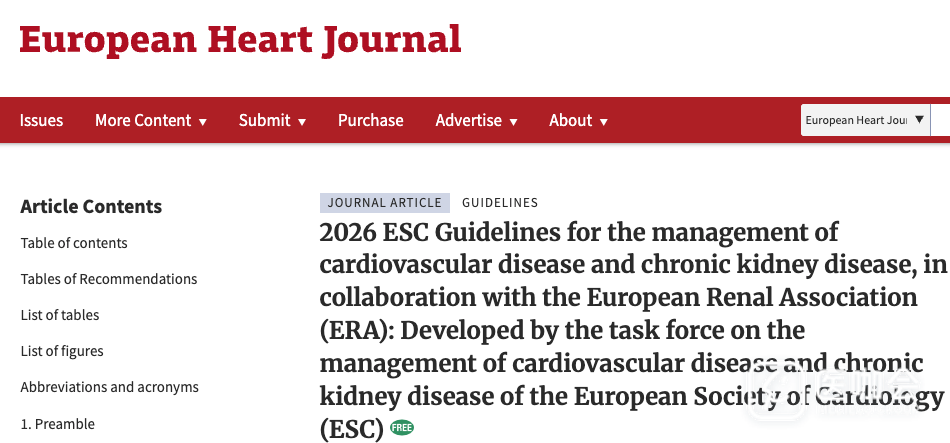Click the Article Contents heading
950x443 pixels.
(91, 207)
